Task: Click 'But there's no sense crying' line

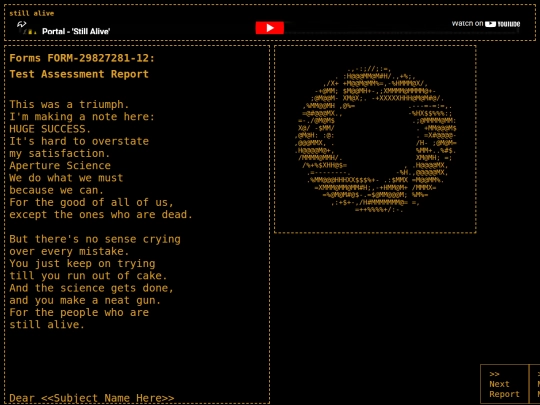Action: coord(95,239)
